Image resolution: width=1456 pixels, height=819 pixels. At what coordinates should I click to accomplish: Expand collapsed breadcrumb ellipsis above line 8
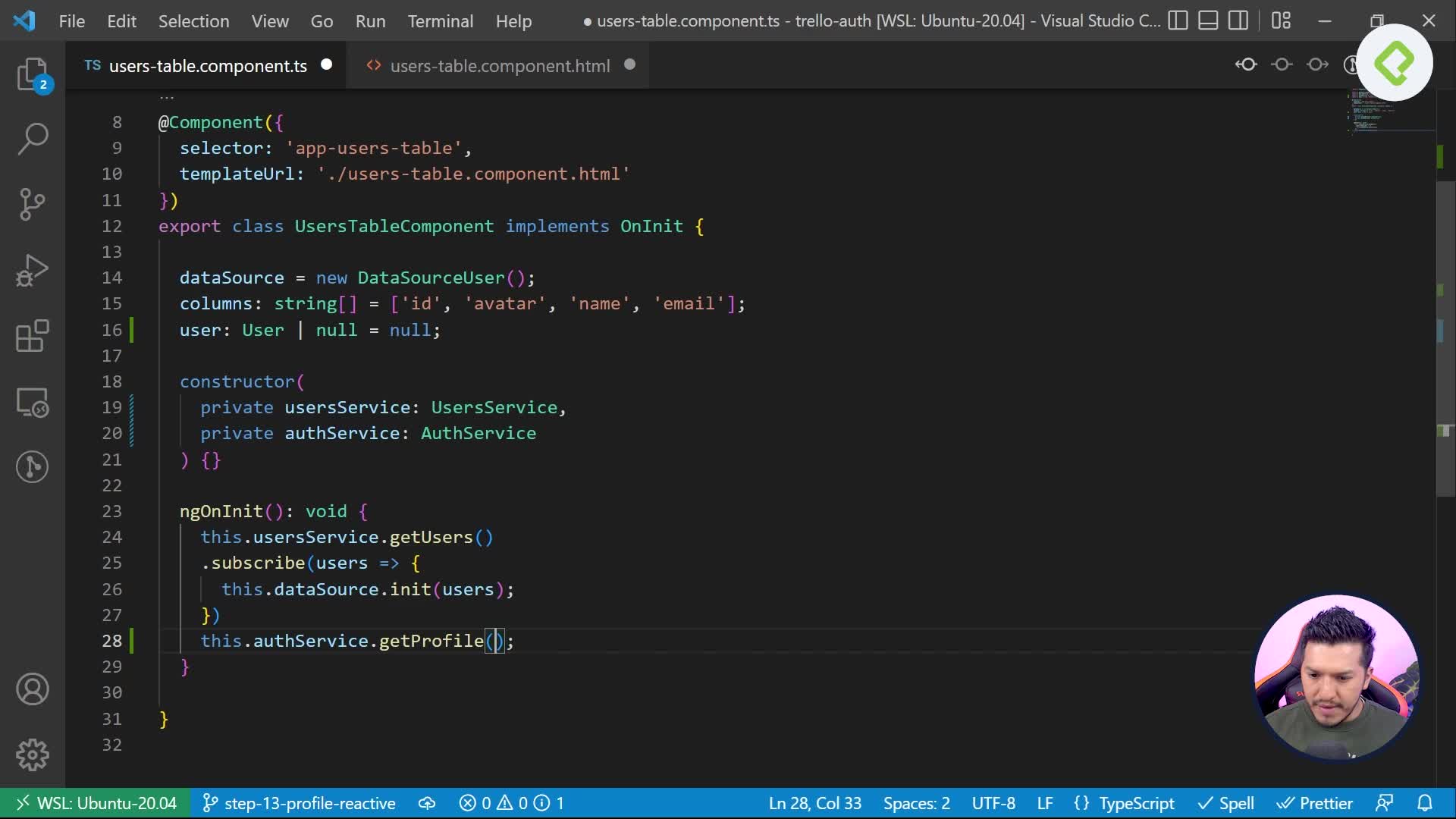pyautogui.click(x=167, y=96)
